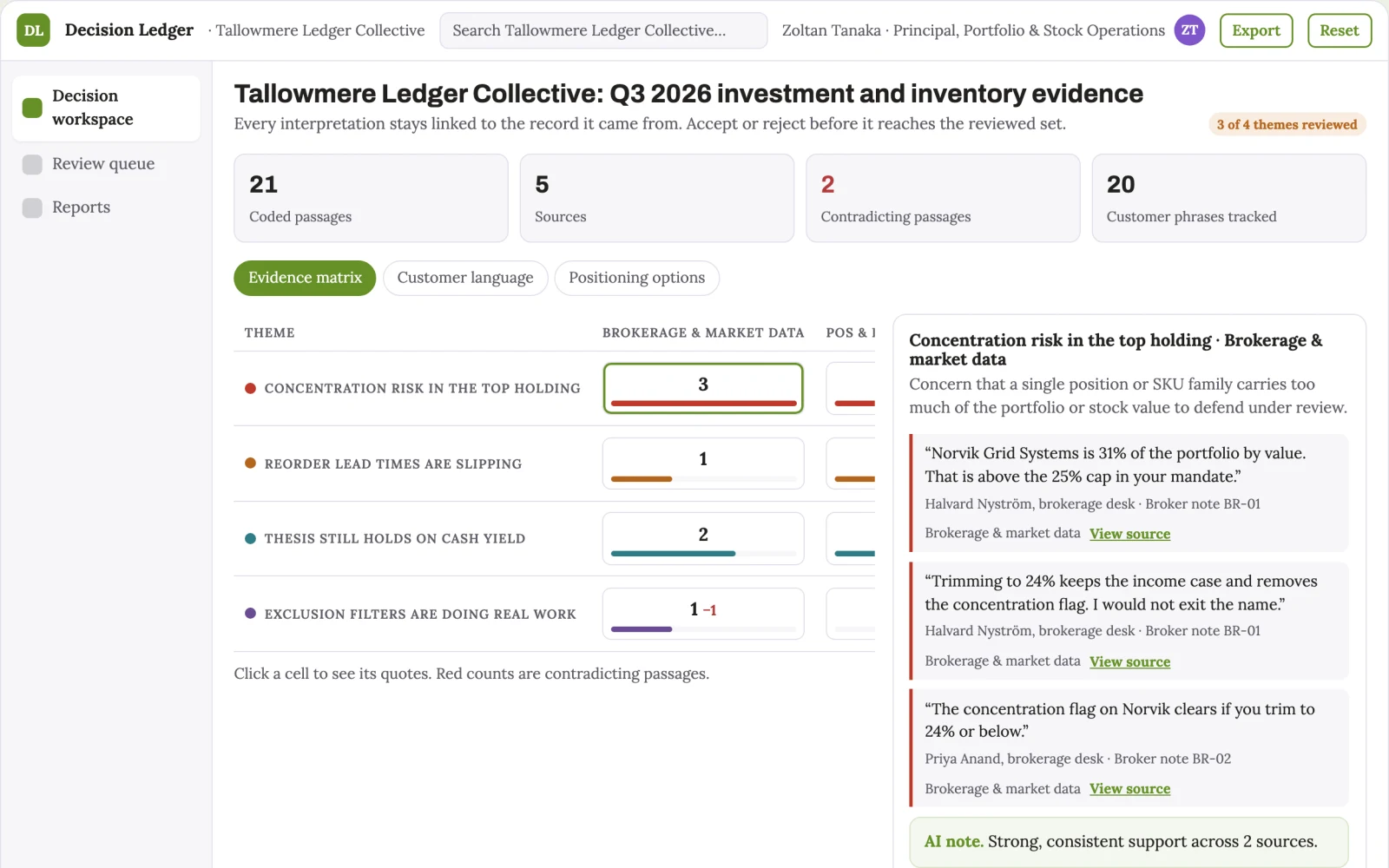The width and height of the screenshot is (1389, 868).
Task: Click 'Reorder lead times are slipping' theme
Action: tap(393, 464)
